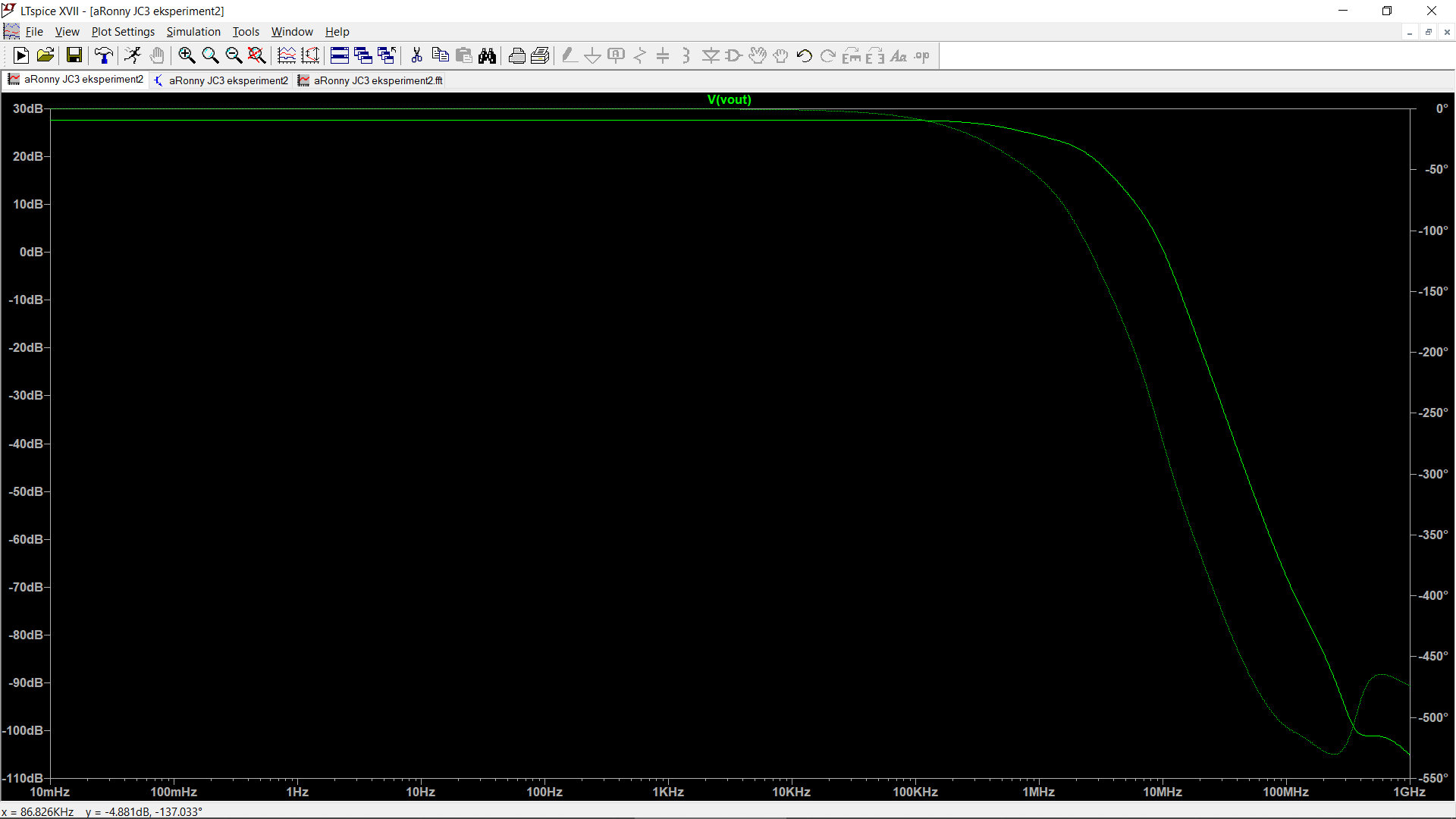Save using the floppy disk icon
The image size is (1456, 819).
coord(74,55)
